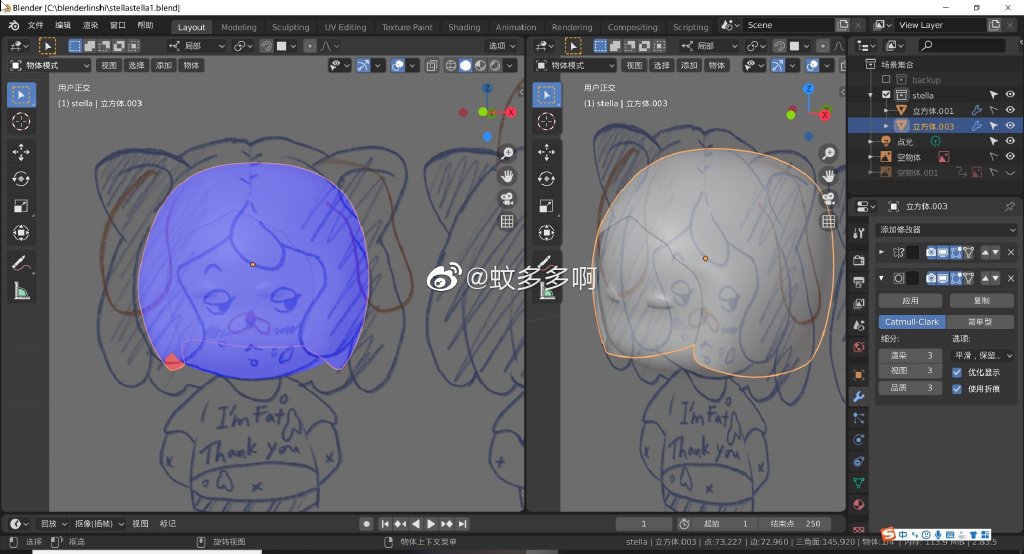Click the pan hand icon in left viewport
The width and height of the screenshot is (1024, 554).
507,176
